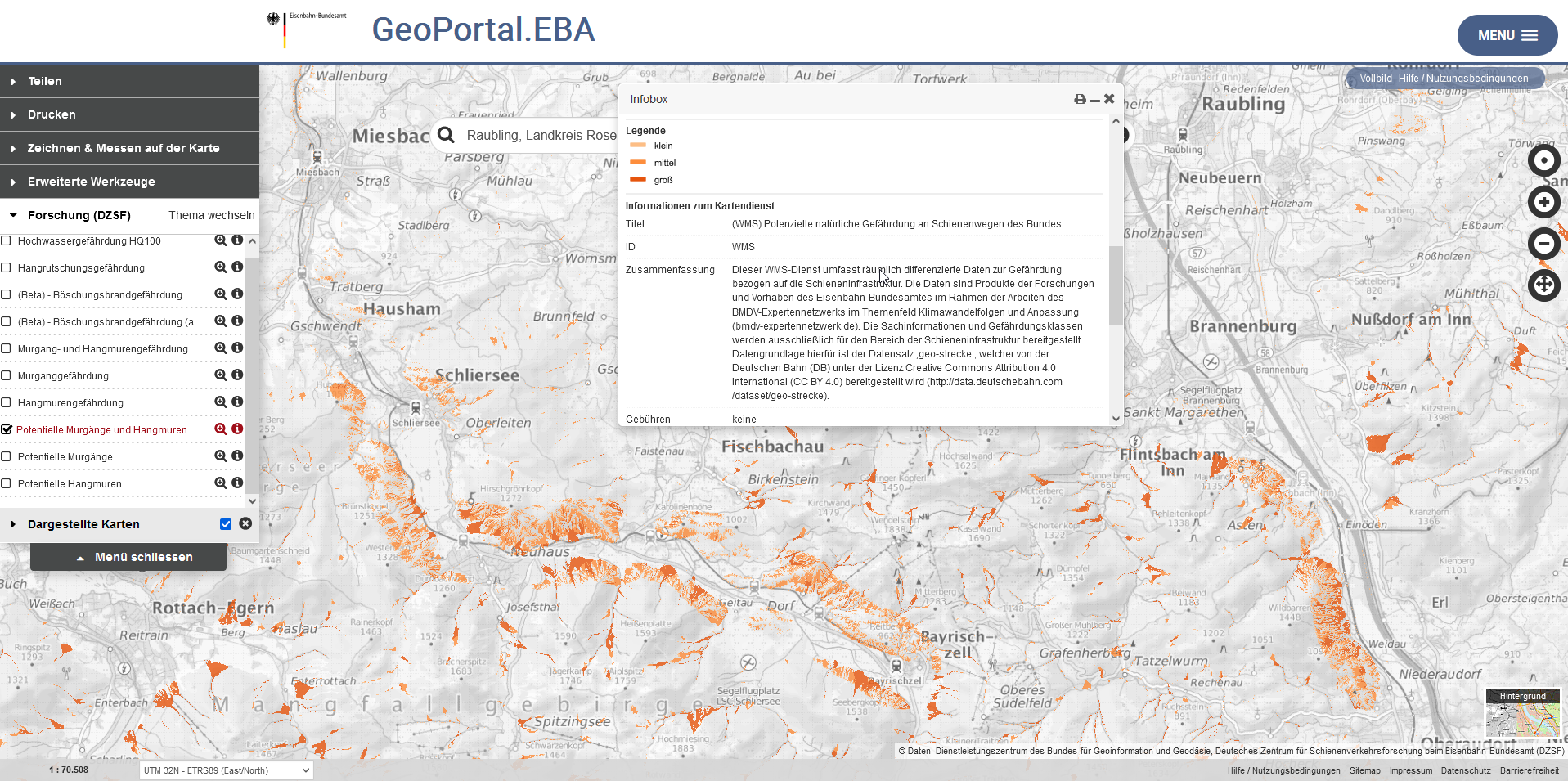
Task: Open the main MENU button
Action: pos(1507,35)
